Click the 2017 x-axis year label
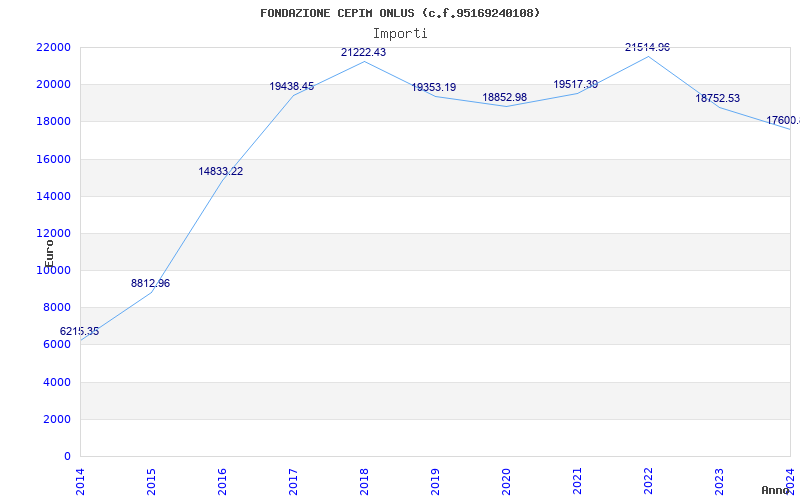 coord(293,481)
